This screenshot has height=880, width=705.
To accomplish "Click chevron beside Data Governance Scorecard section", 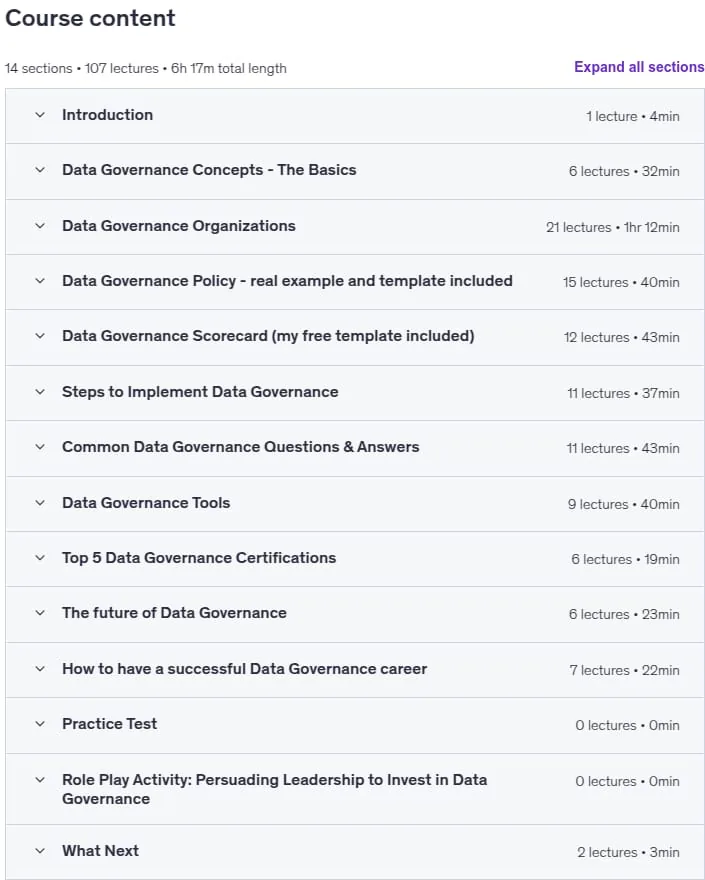I will click(x=40, y=336).
